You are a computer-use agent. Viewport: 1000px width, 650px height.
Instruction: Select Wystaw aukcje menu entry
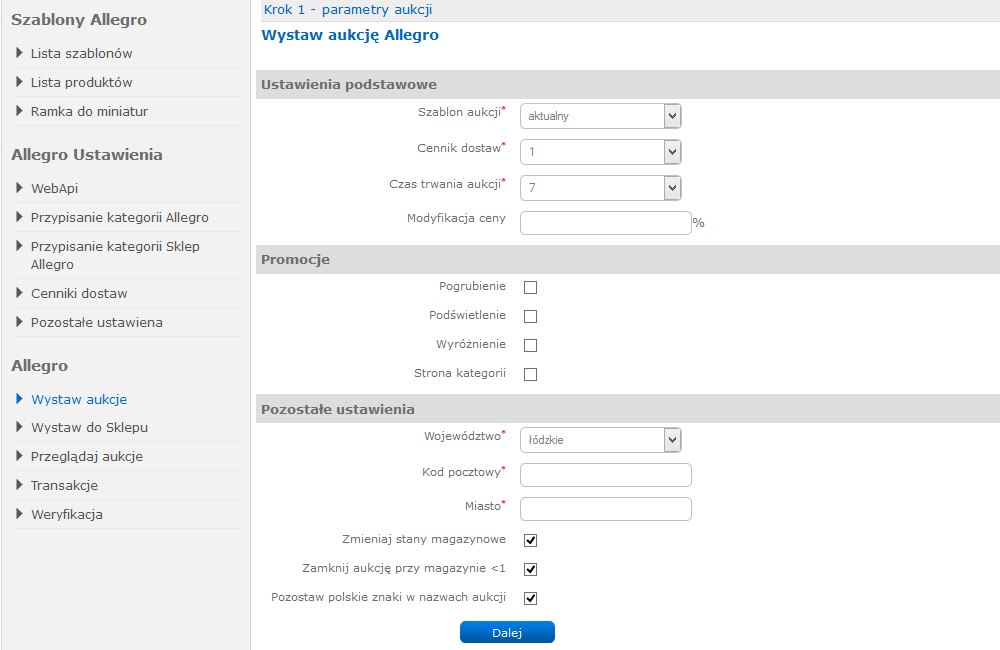[x=79, y=399]
